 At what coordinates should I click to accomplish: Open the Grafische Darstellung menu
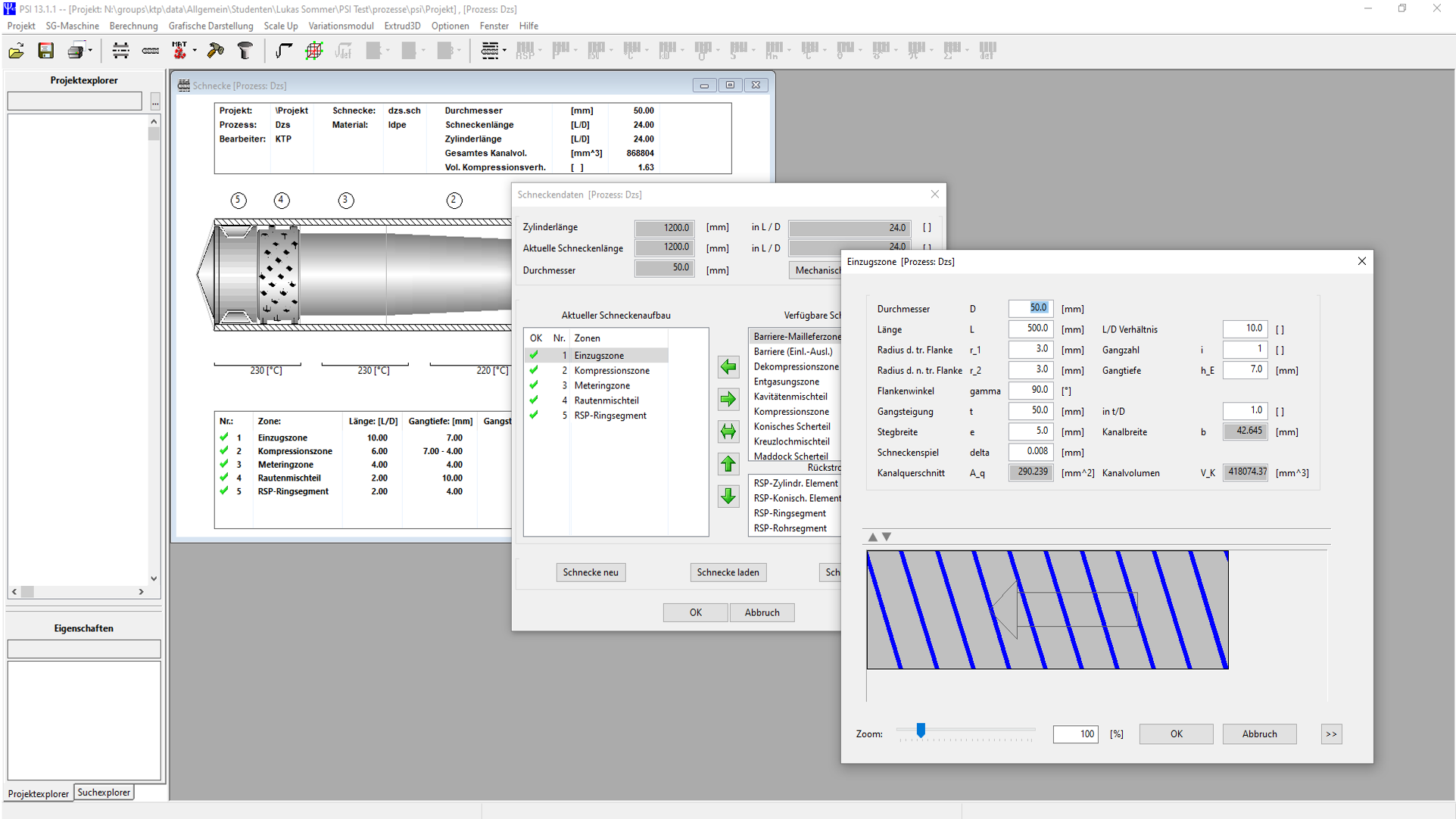point(210,26)
